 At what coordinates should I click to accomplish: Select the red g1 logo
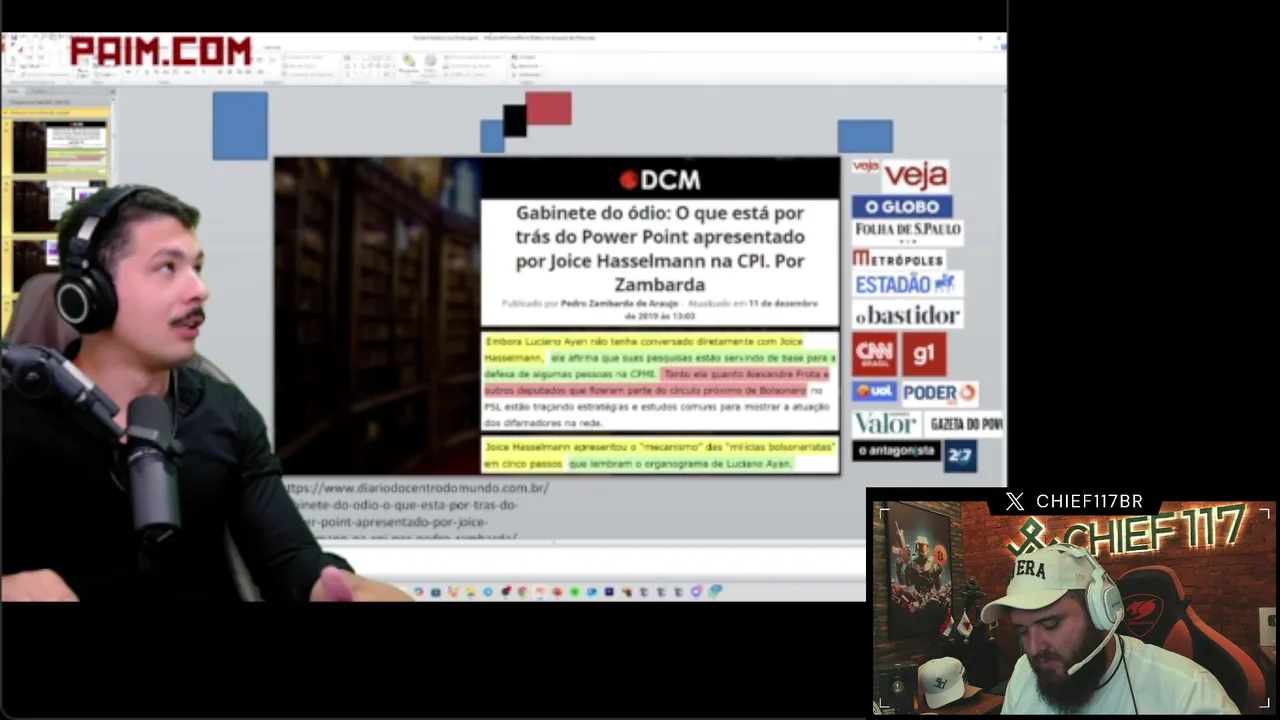pyautogui.click(x=924, y=355)
